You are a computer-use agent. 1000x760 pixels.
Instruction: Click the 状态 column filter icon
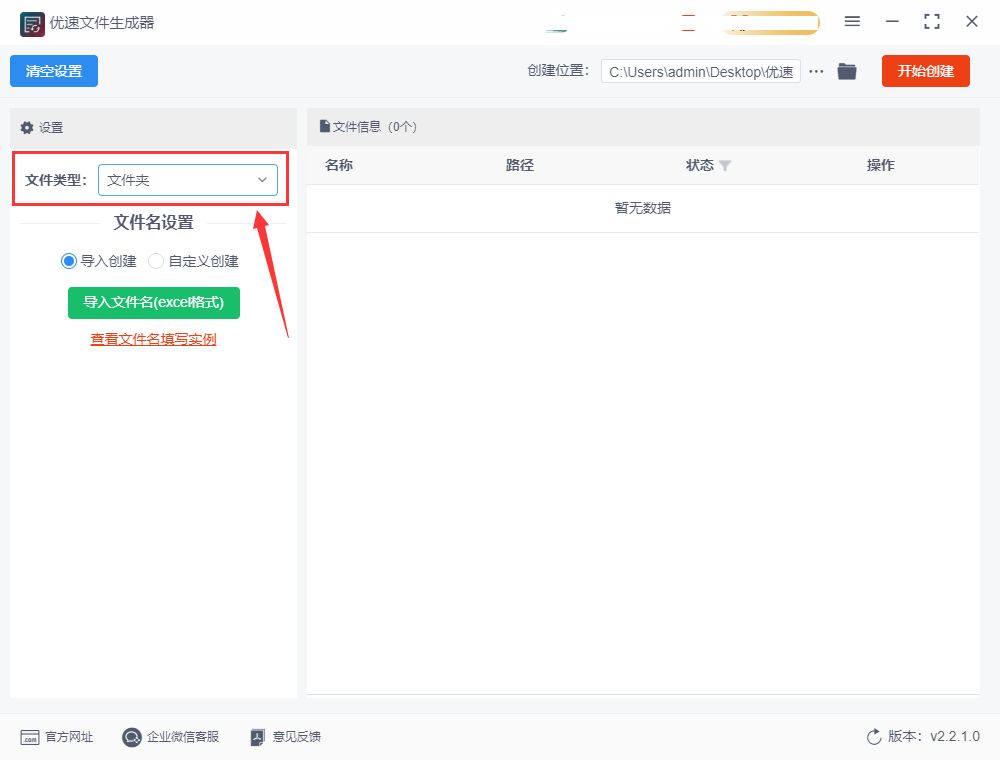point(724,166)
